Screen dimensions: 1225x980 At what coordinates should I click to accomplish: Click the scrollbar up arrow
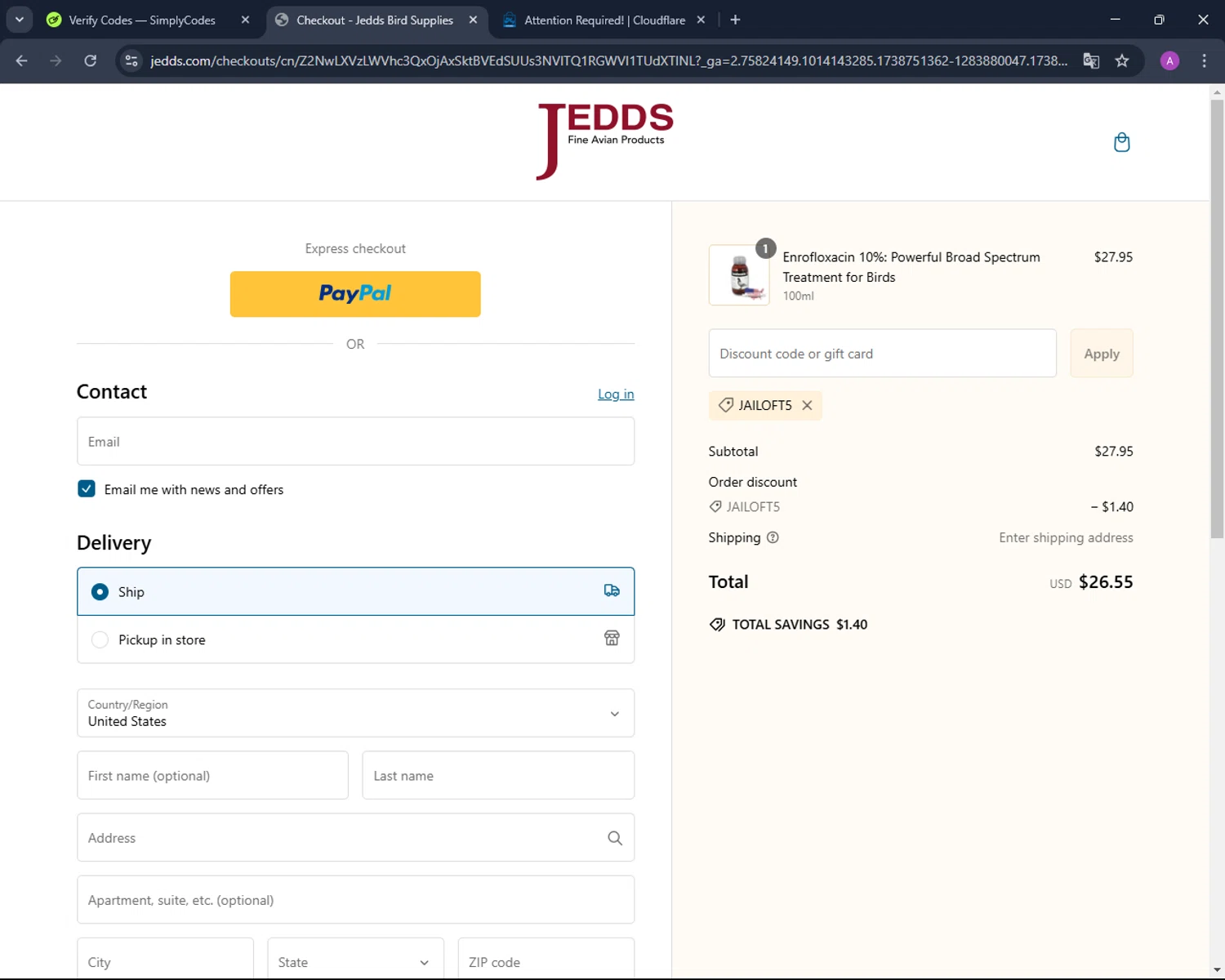coord(1217,91)
